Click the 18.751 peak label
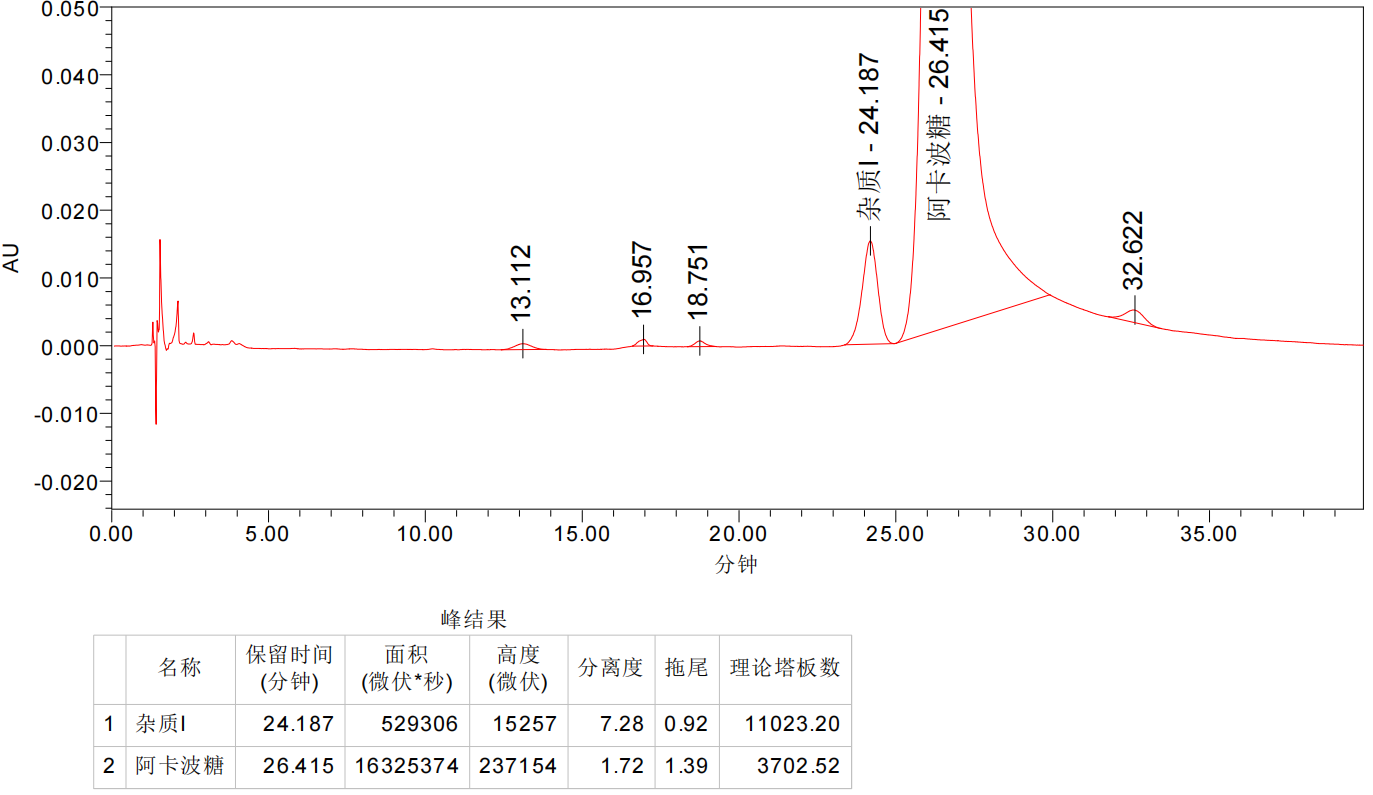This screenshot has height=795, width=1373. 698,281
